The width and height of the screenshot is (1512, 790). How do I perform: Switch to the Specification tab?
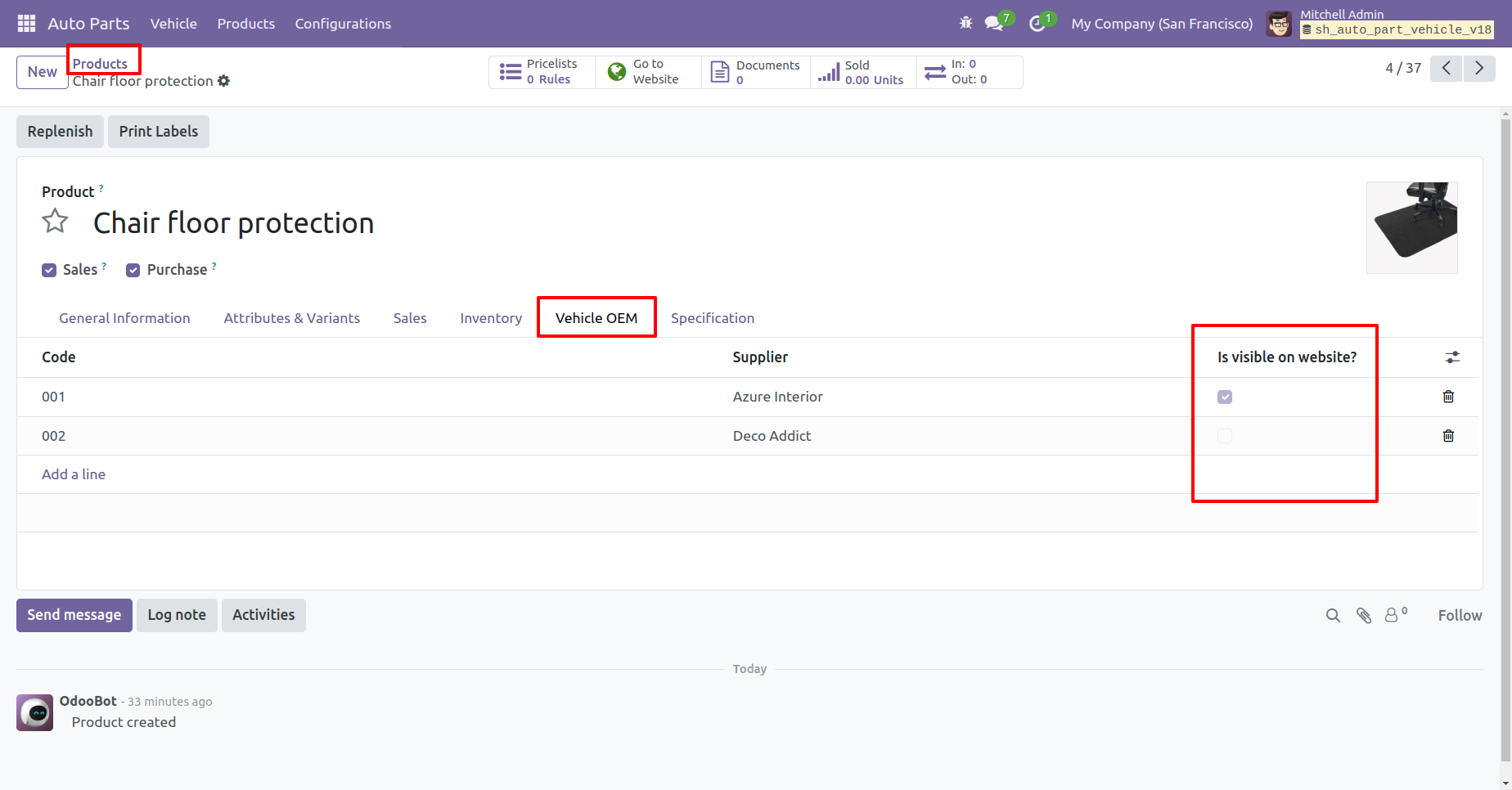[x=712, y=318]
